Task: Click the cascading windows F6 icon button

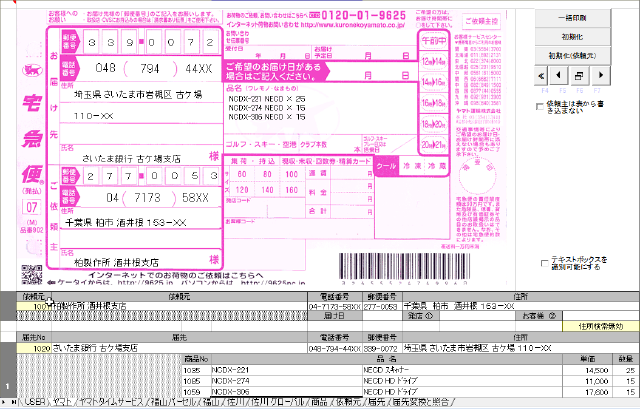Action: click(x=579, y=76)
